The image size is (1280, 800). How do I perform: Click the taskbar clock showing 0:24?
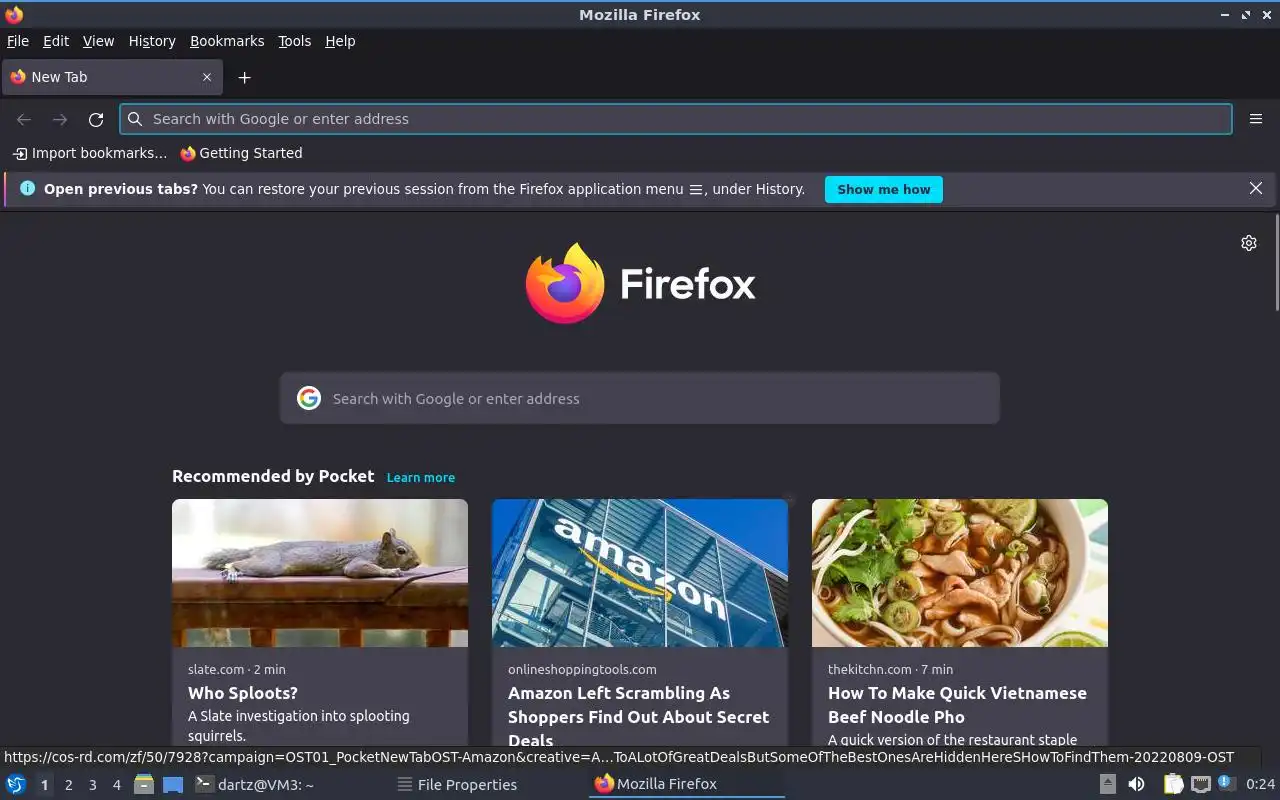click(1261, 784)
